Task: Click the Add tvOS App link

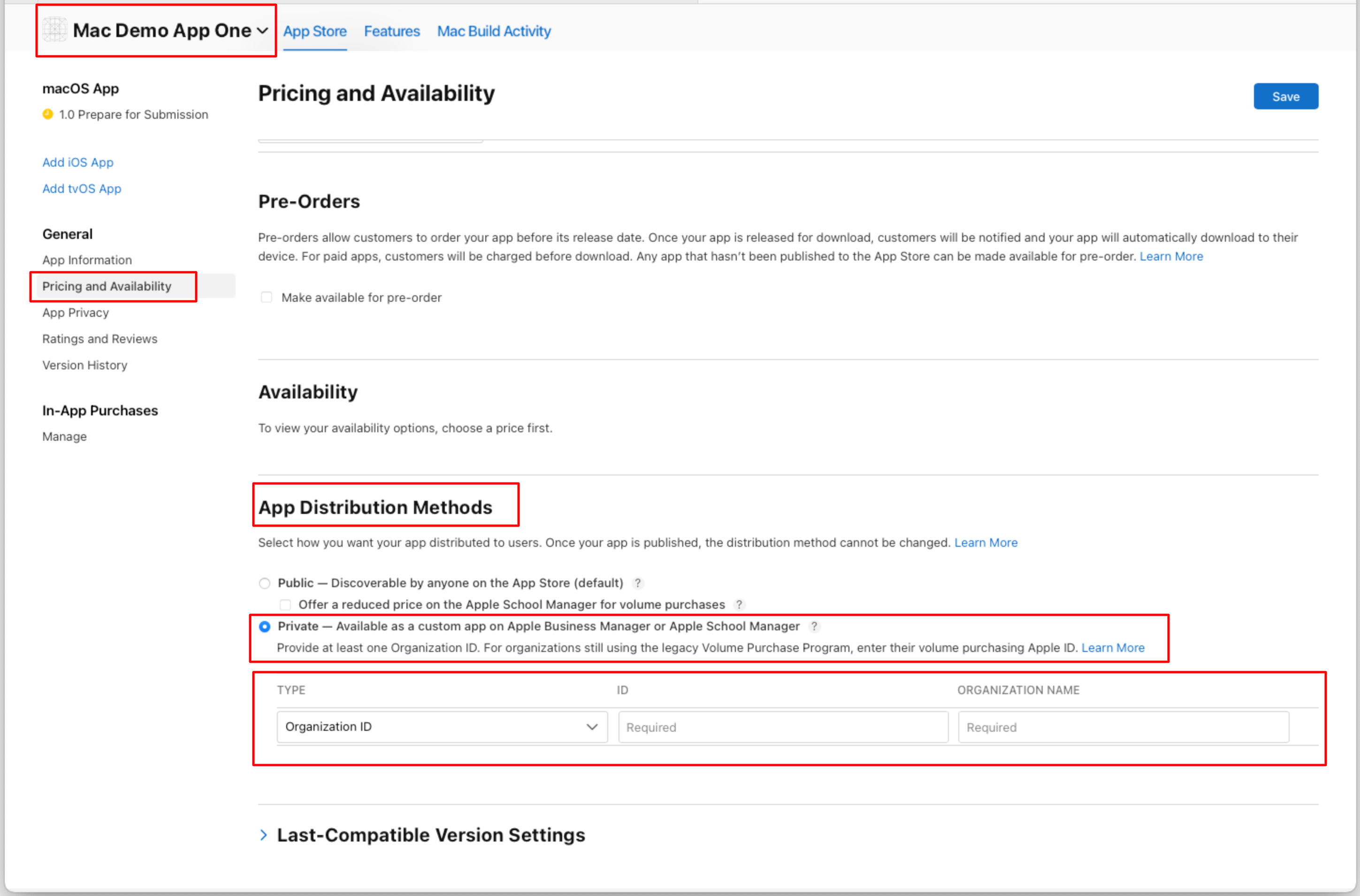Action: pos(82,189)
